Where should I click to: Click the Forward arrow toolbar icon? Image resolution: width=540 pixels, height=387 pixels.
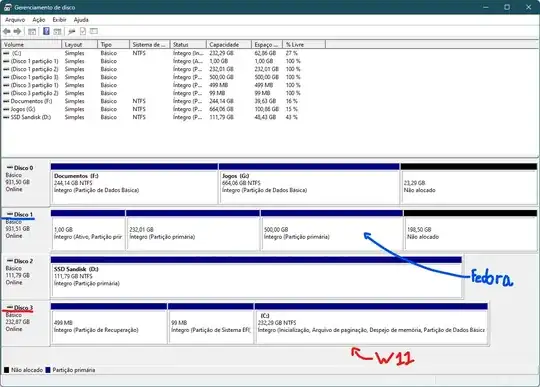click(x=17, y=32)
